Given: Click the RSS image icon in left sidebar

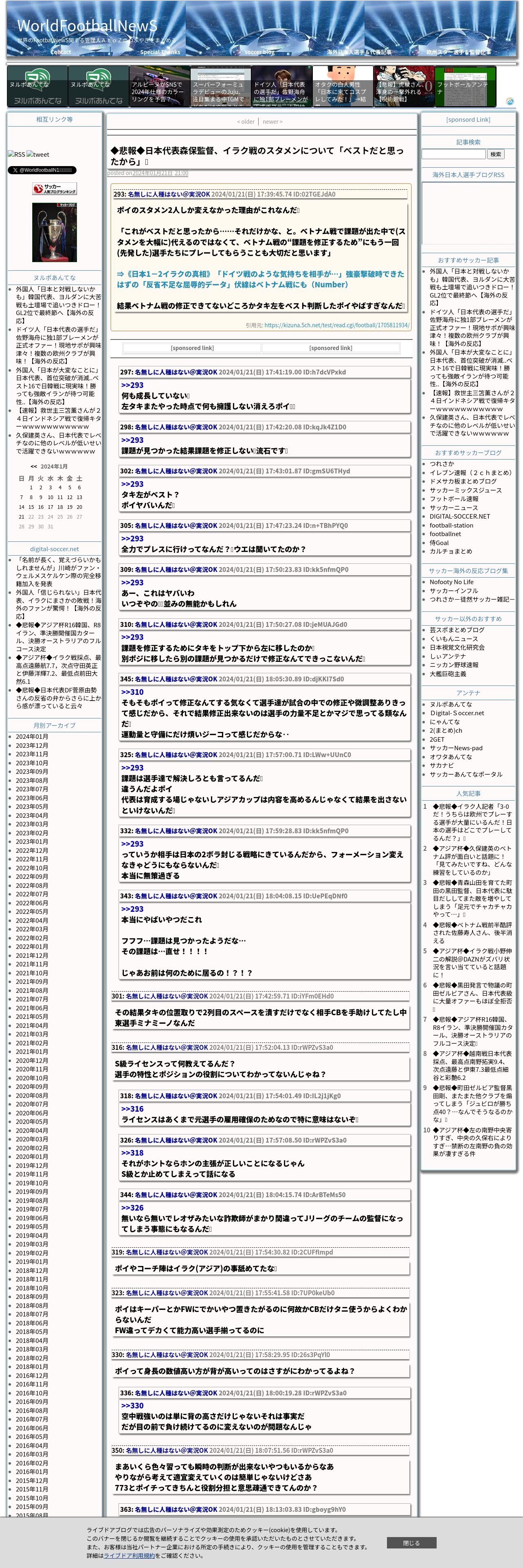Looking at the screenshot, I should (16, 154).
